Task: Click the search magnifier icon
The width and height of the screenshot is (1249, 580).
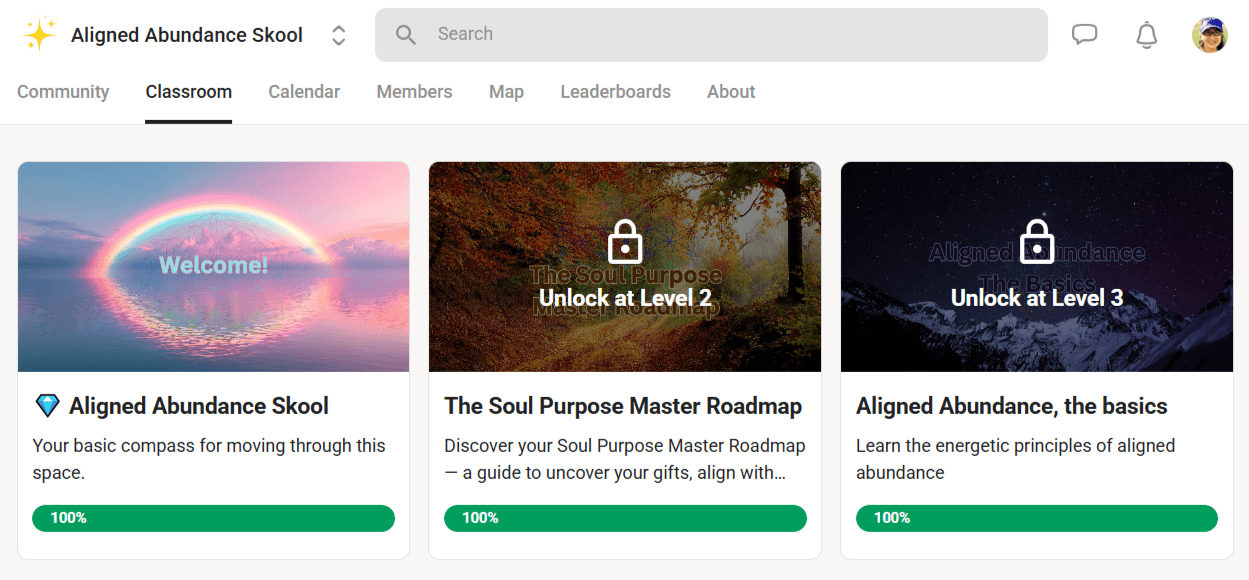Action: pos(405,35)
